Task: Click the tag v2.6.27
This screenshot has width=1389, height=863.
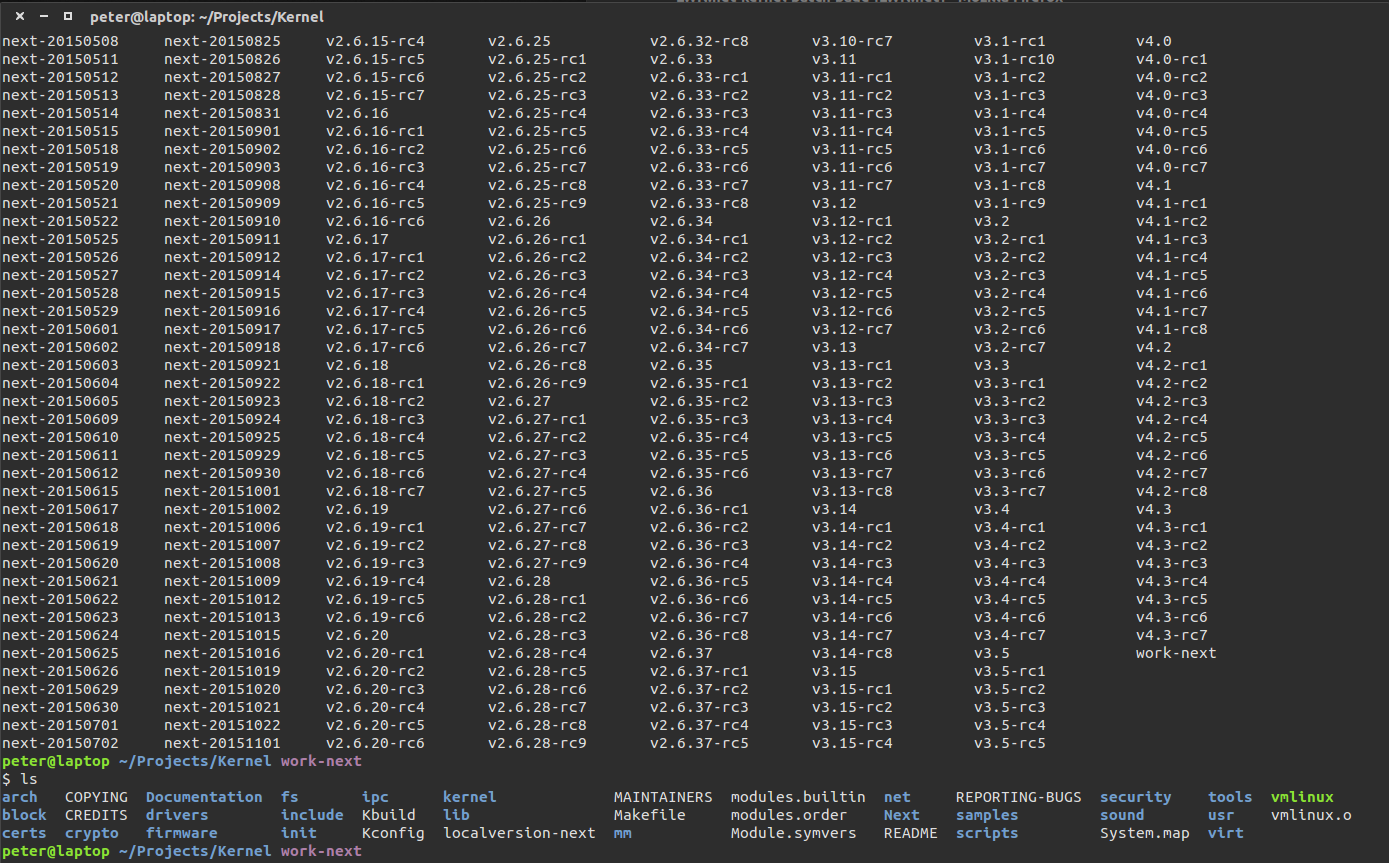Action: pos(519,401)
